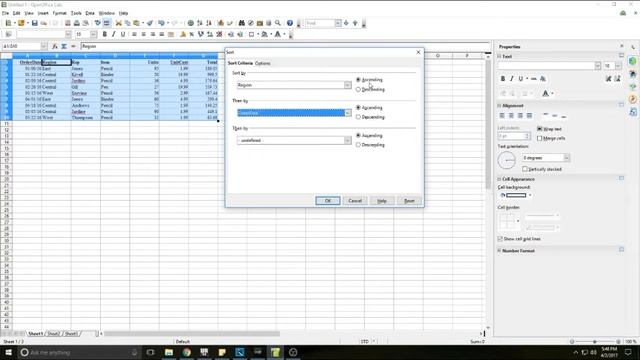This screenshot has height=360, width=640.
Task: Click Bold button in sidebar Text section
Action: (502, 78)
